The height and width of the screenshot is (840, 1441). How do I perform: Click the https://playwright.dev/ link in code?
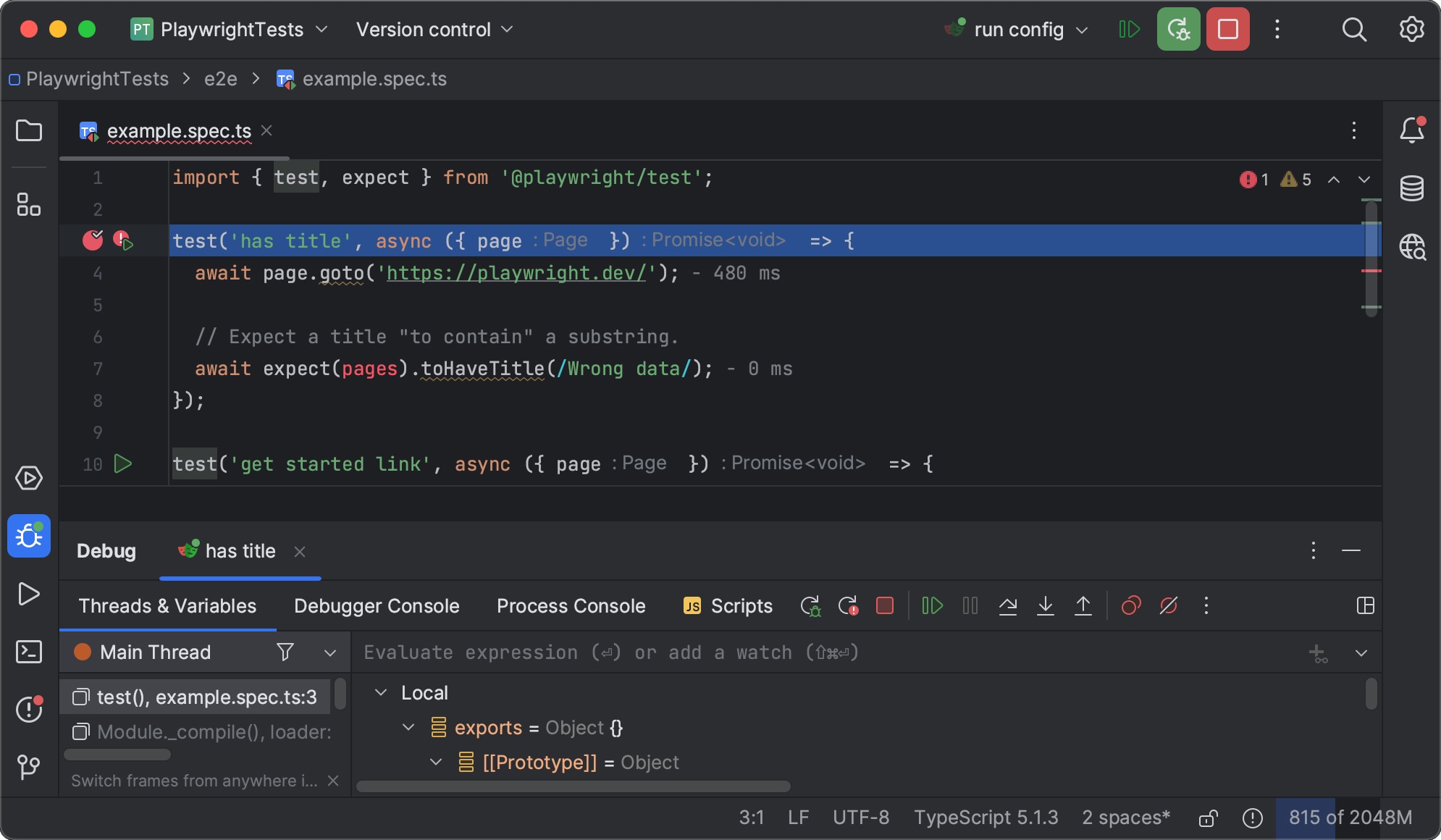click(x=516, y=273)
